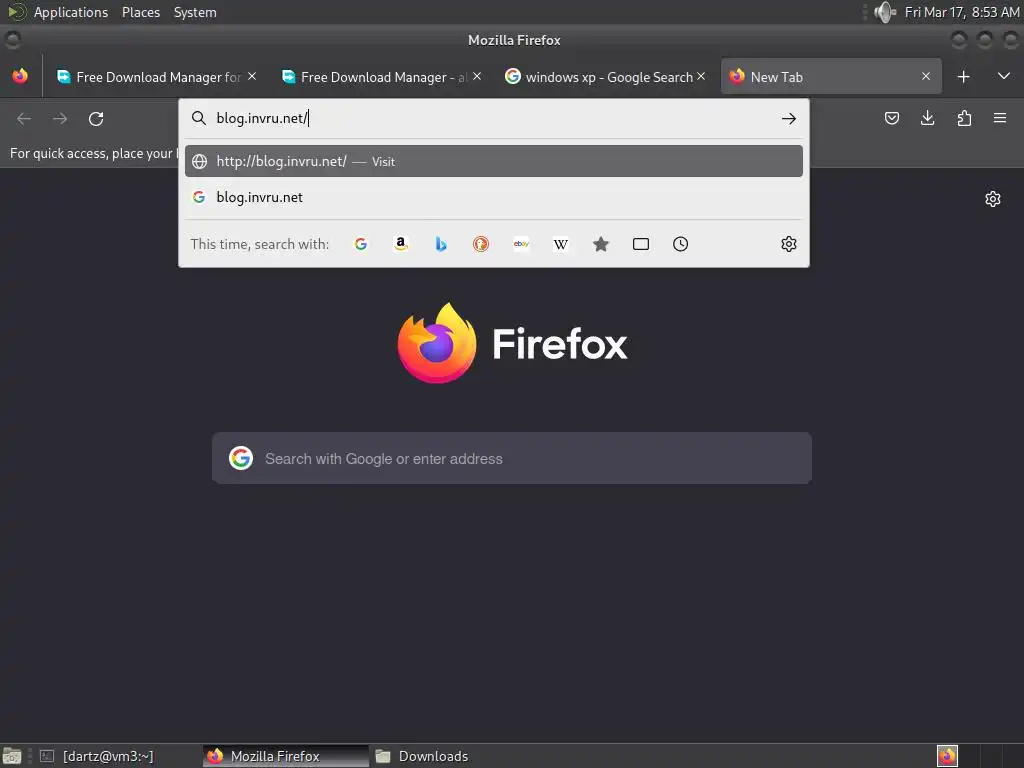Search this time with Bing
The width and height of the screenshot is (1024, 768).
pyautogui.click(x=441, y=244)
